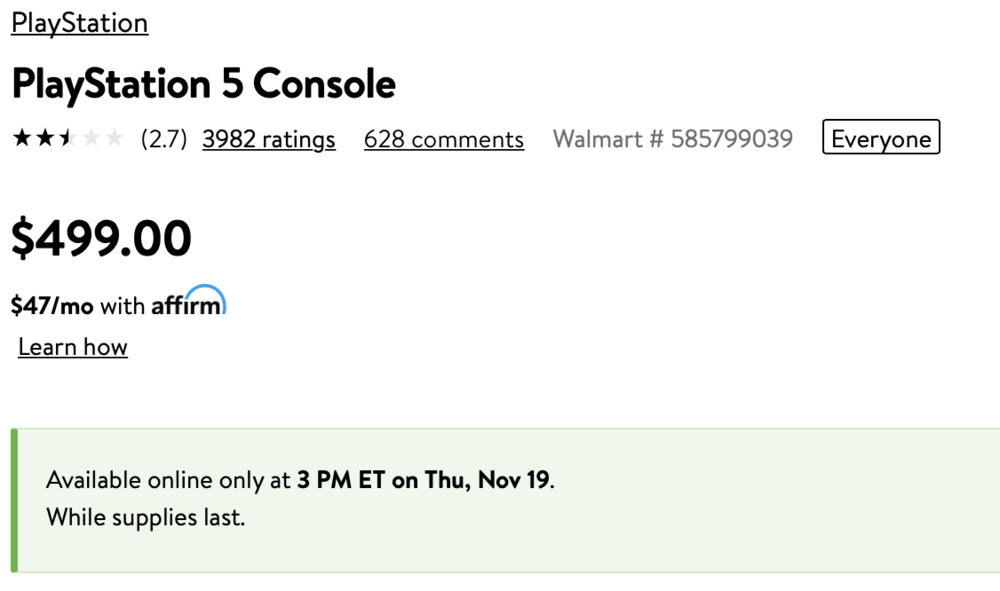Click the Everyone age rating badge
The height and width of the screenshot is (591, 1000).
pos(881,139)
